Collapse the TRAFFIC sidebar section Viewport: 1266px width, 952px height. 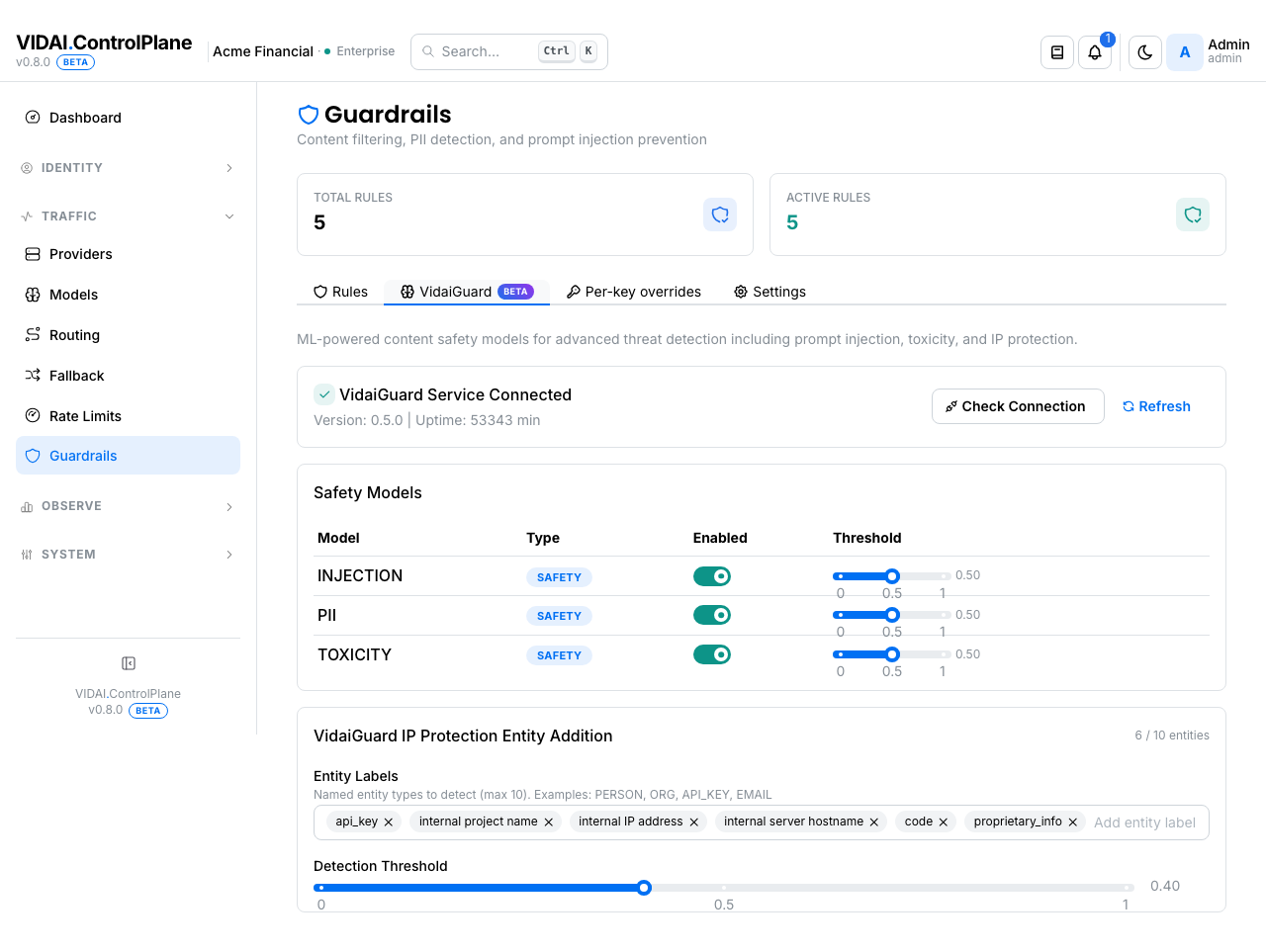[128, 216]
